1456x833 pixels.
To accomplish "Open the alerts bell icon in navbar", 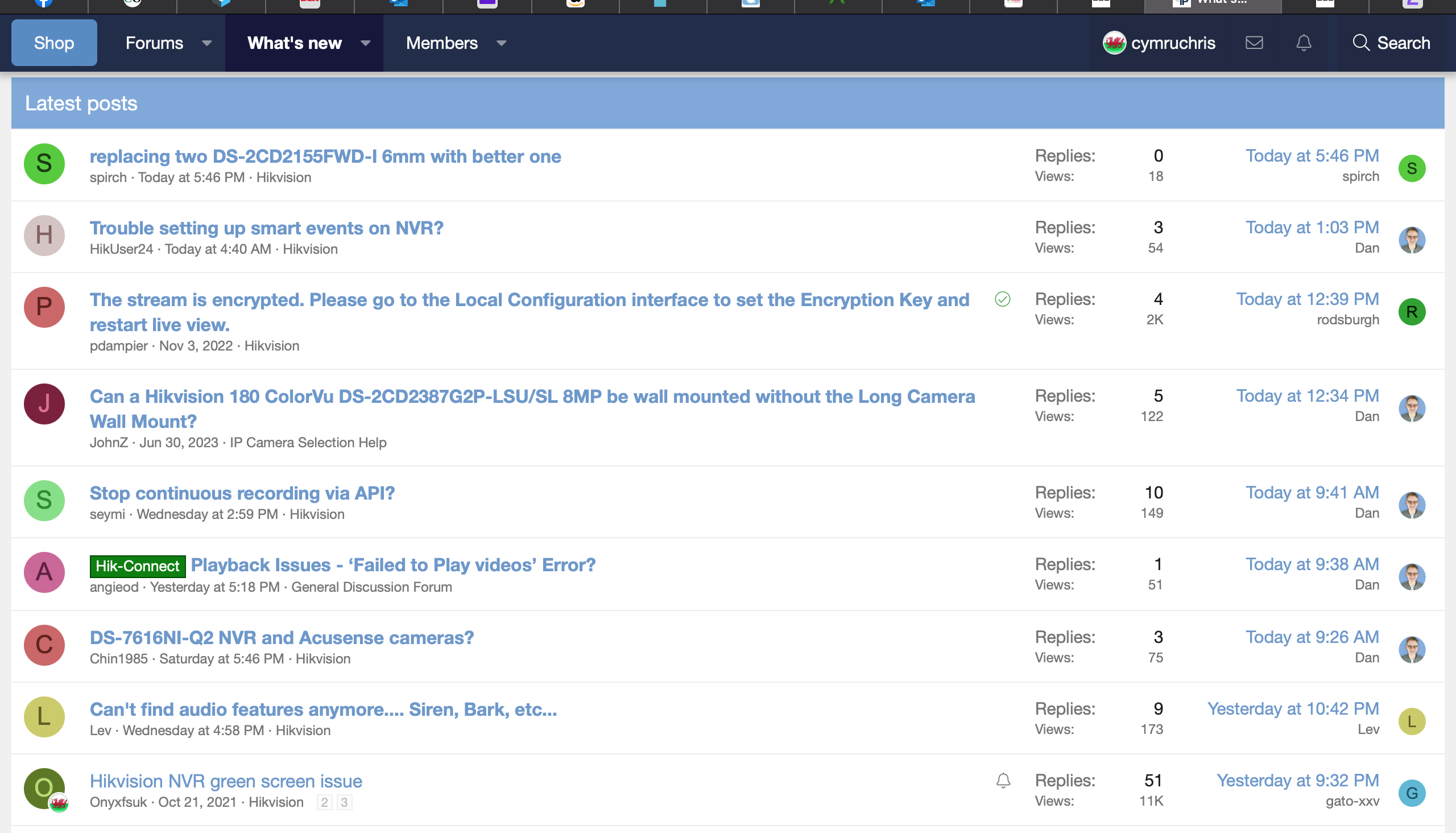I will pyautogui.click(x=1304, y=43).
